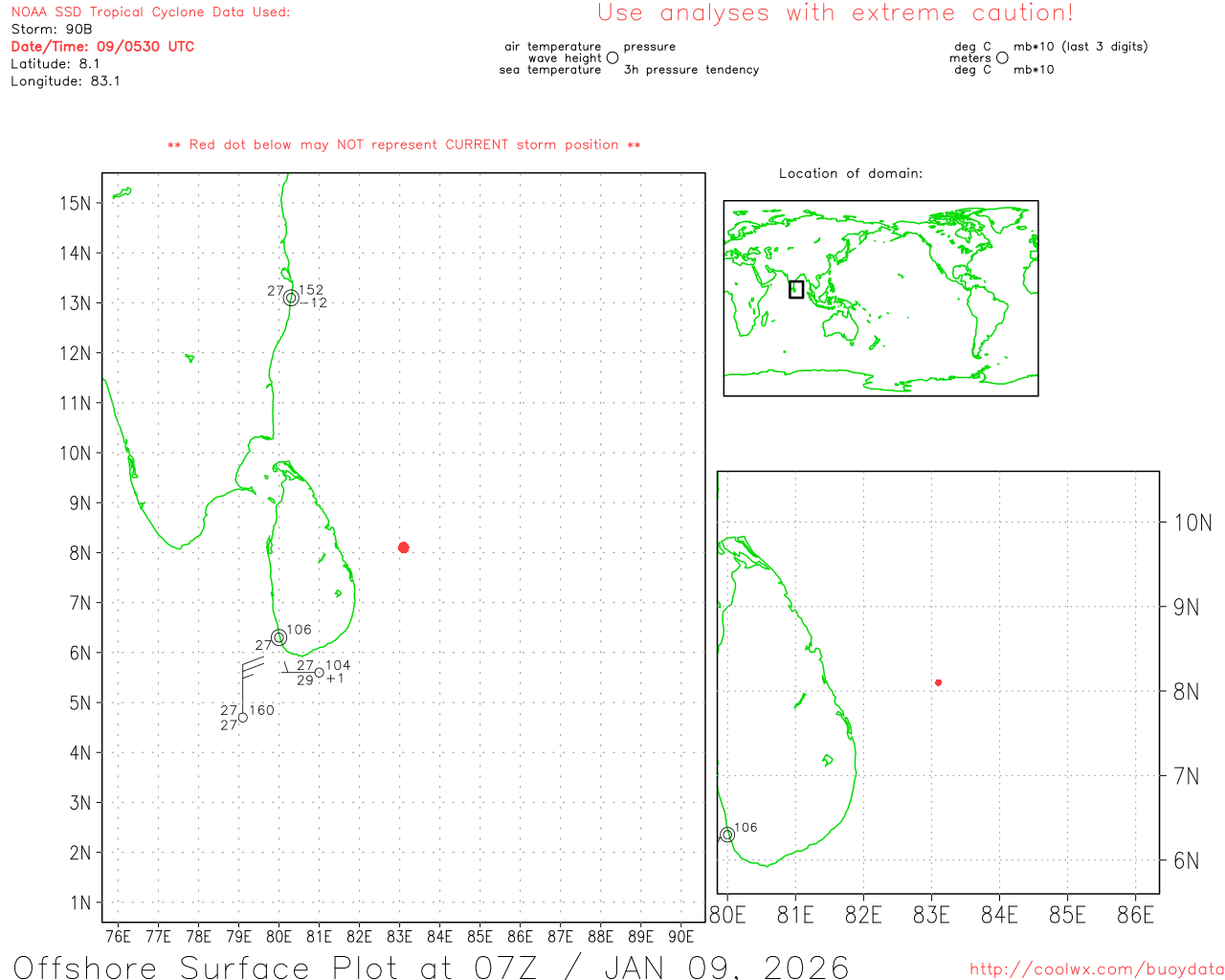Click the buoy circle with pressure 104

point(319,672)
